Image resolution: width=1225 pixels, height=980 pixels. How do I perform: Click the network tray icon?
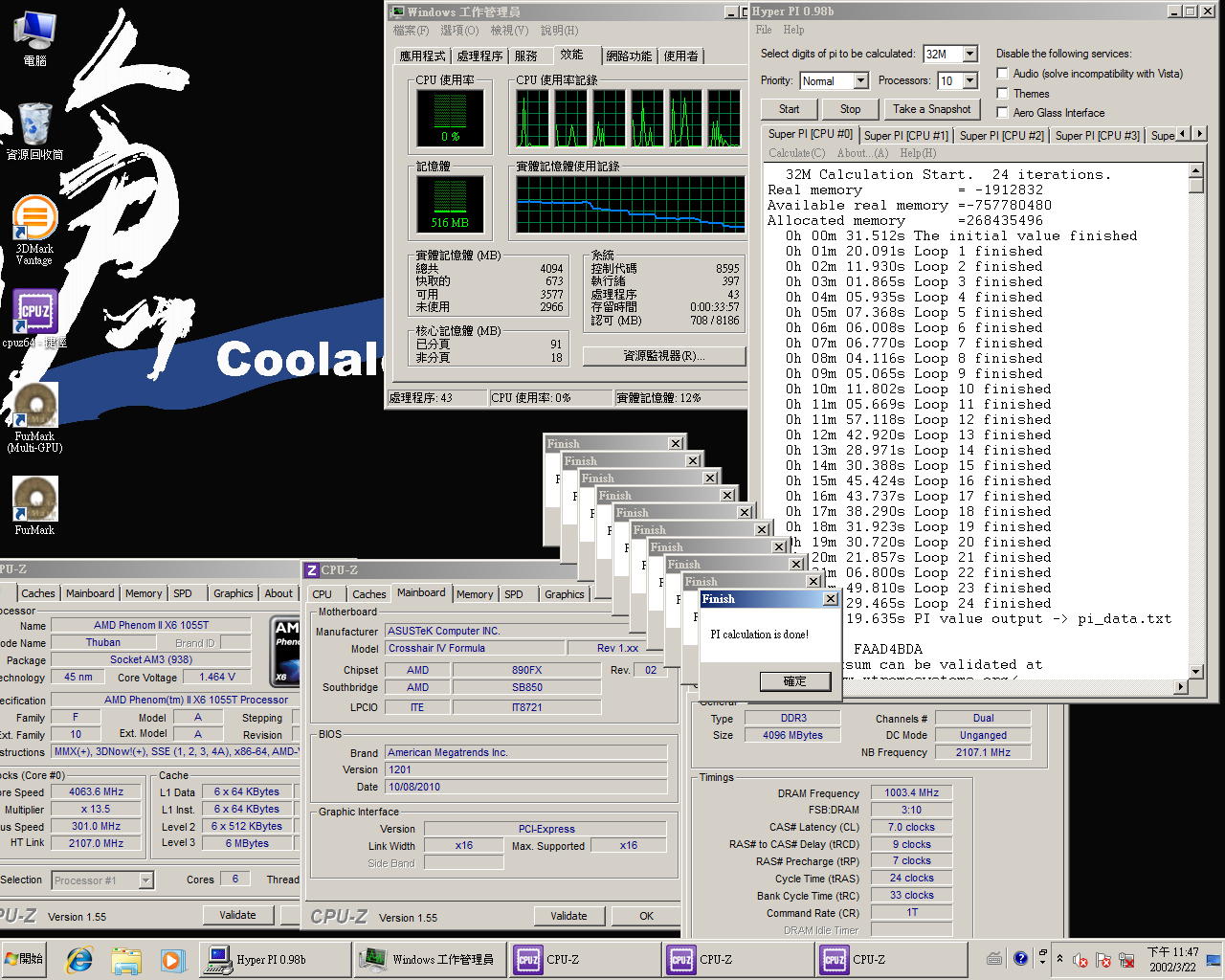click(1126, 959)
